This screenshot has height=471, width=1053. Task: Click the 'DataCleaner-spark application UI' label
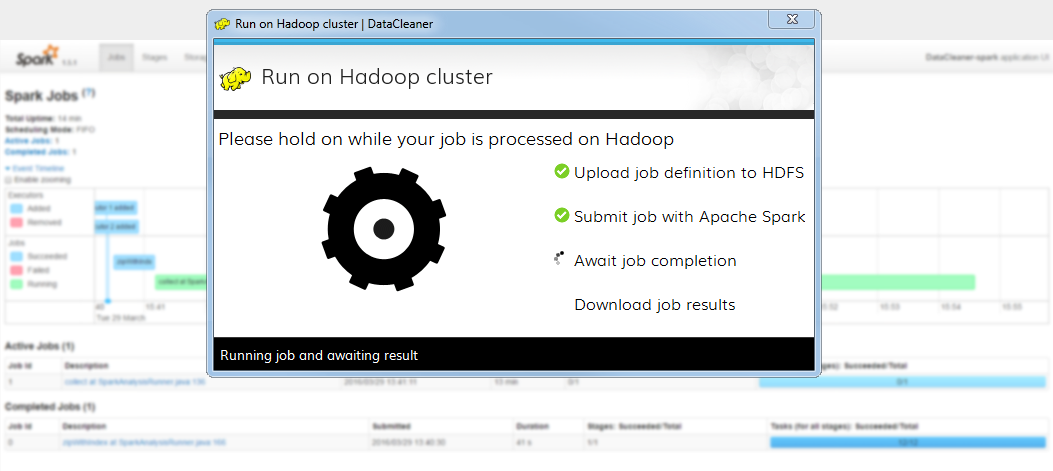point(987,58)
